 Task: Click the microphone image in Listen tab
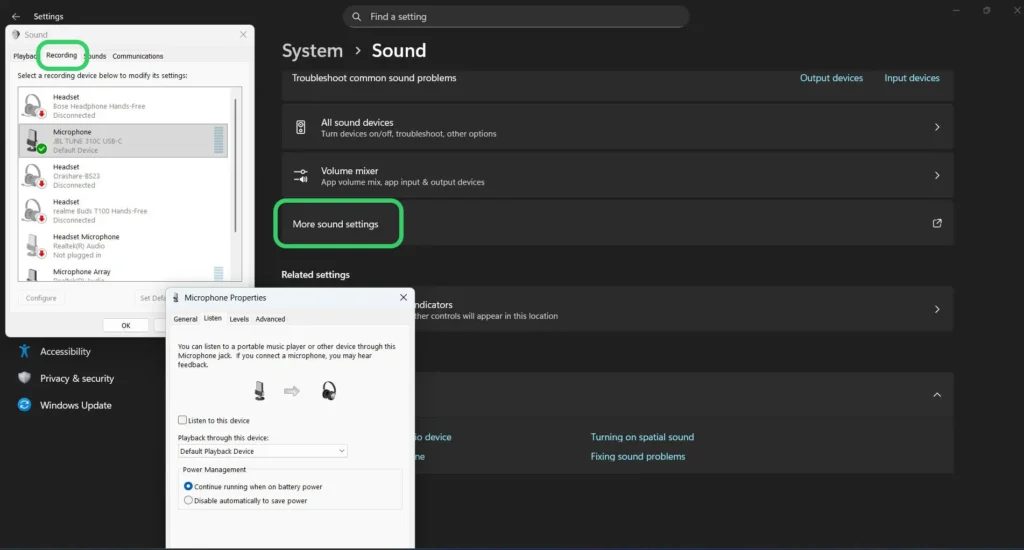(259, 391)
